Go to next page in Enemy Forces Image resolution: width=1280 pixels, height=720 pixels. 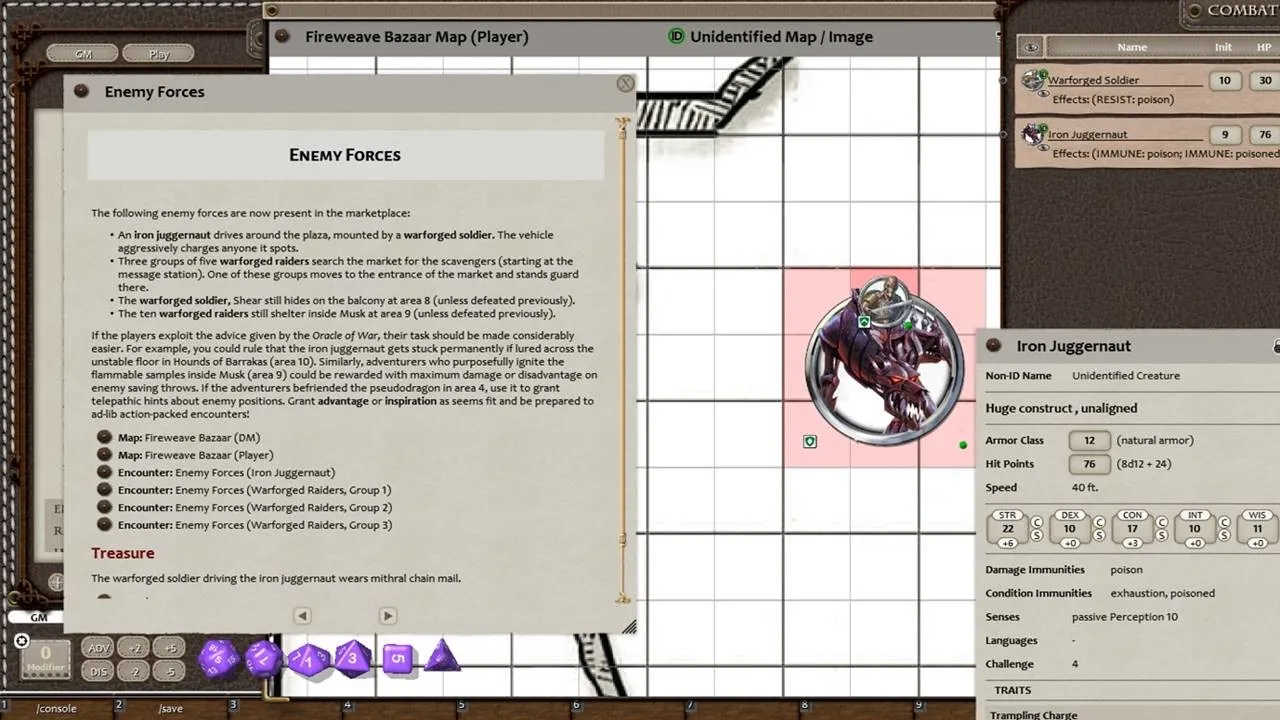point(388,616)
